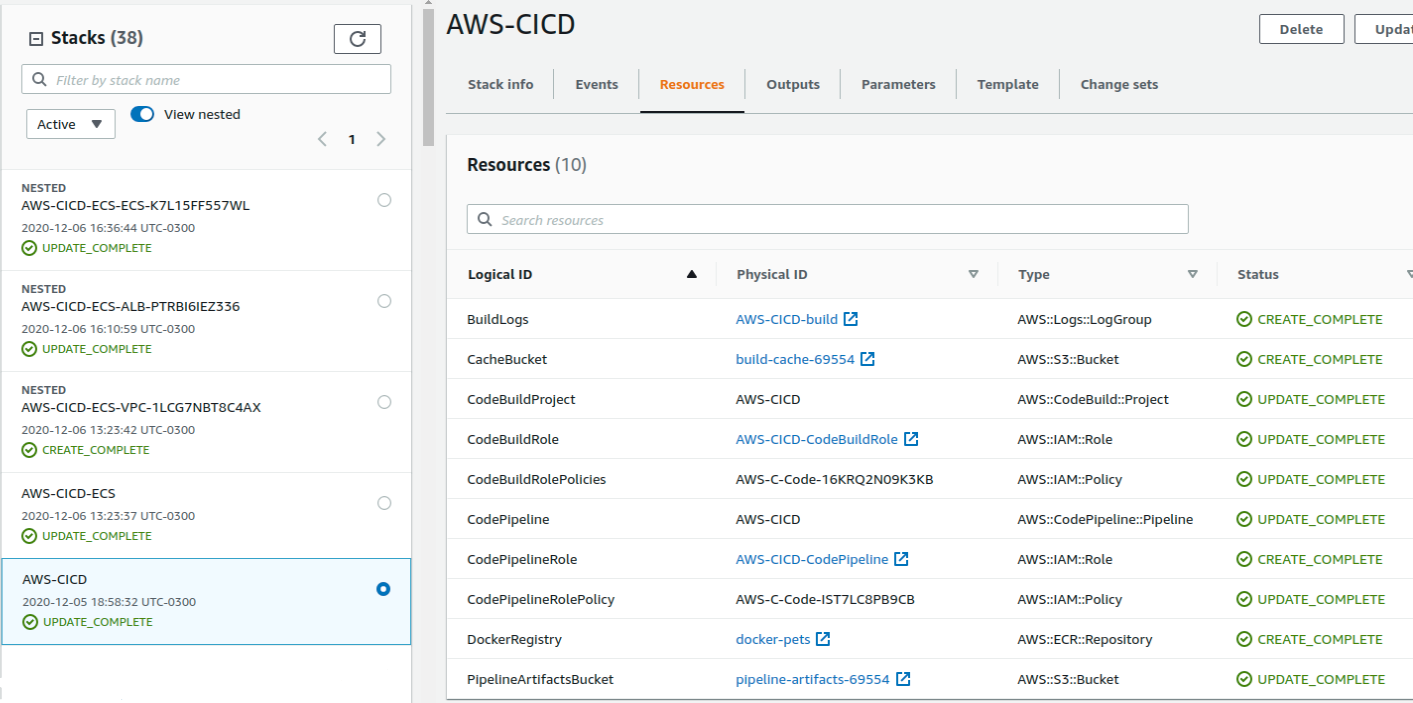The height and width of the screenshot is (703, 1413).
Task: Click AWS-C-Code-16KRQ2N09K3KB physical ID
Action: tap(834, 479)
